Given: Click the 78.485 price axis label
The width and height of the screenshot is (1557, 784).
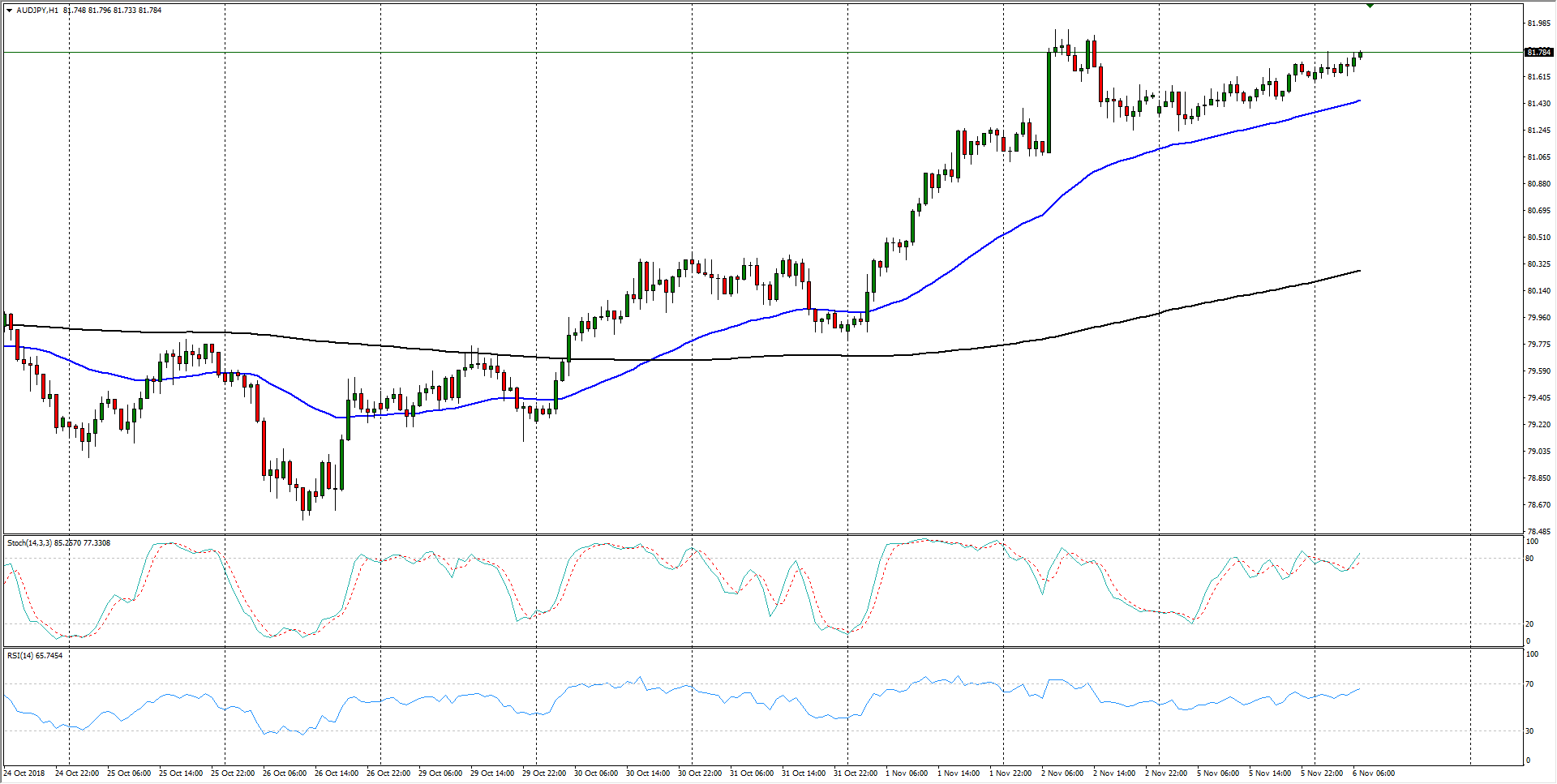Looking at the screenshot, I should pyautogui.click(x=1538, y=532).
